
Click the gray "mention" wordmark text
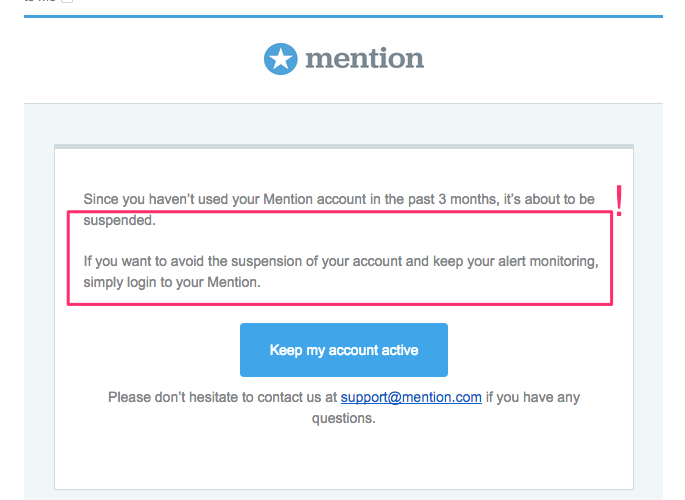(x=364, y=59)
